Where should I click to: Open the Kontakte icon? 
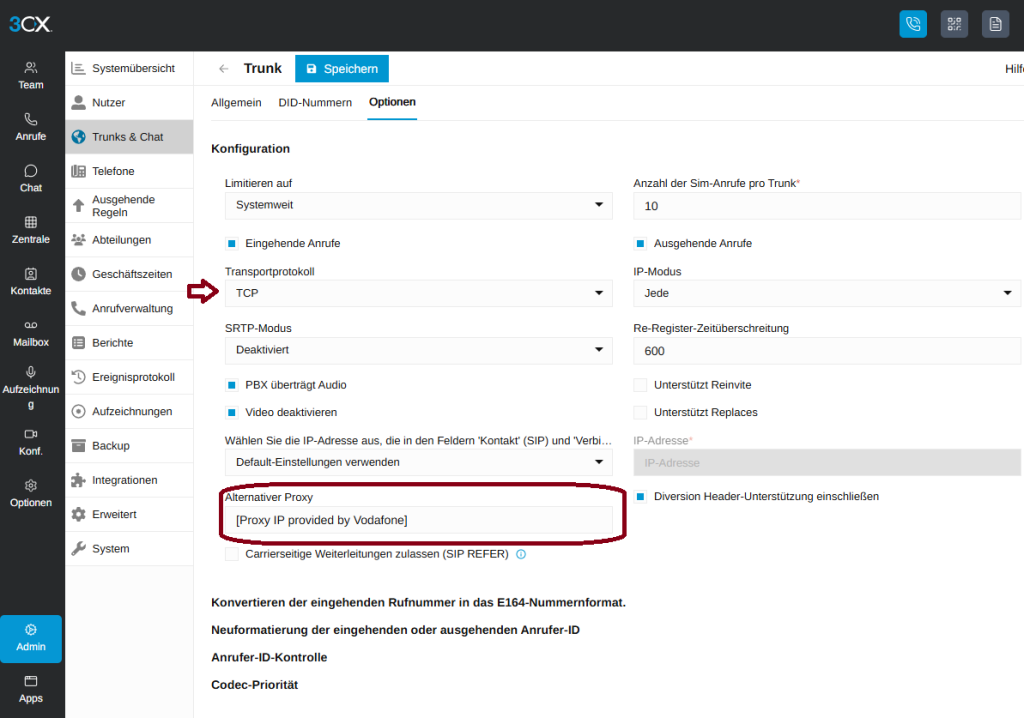pos(31,274)
